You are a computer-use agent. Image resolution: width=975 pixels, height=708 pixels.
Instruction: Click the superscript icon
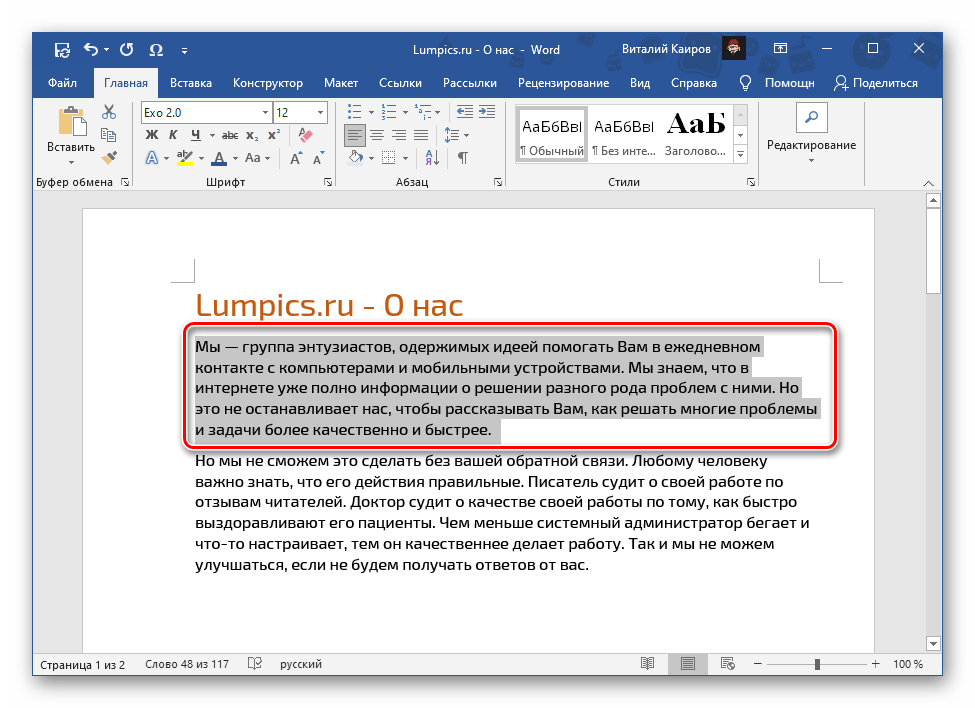274,133
